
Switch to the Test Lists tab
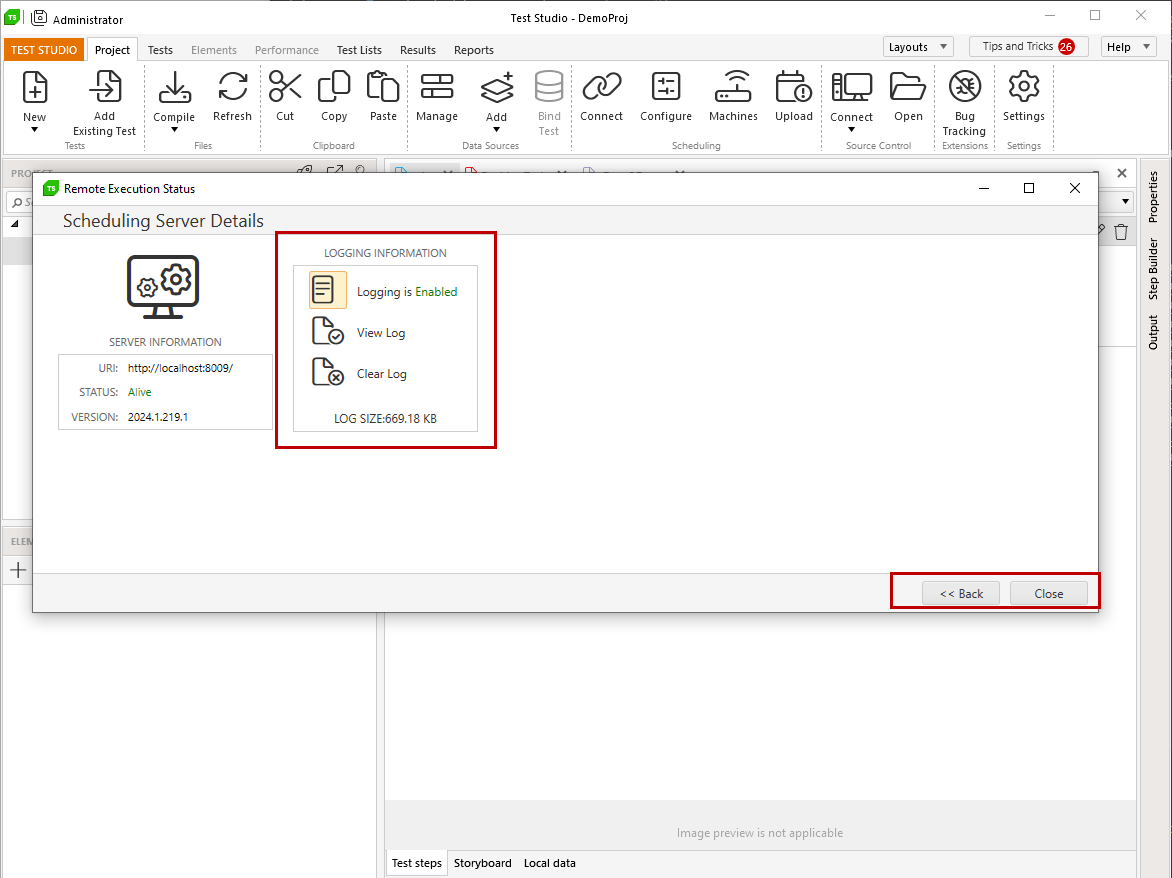(359, 50)
